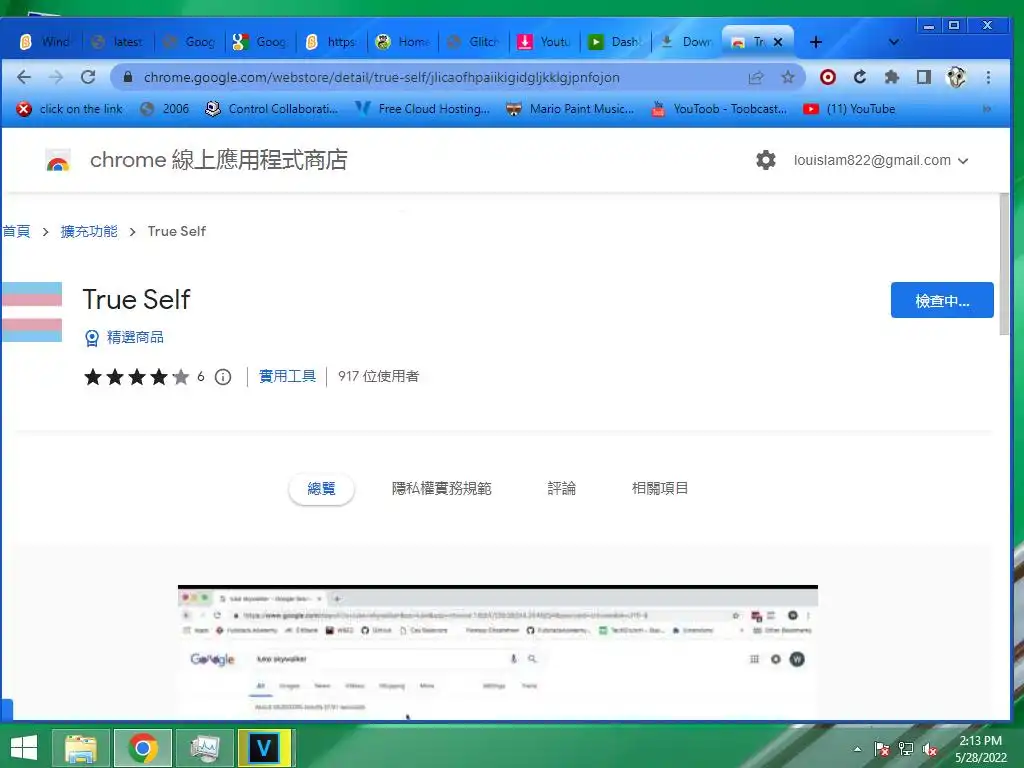Show more bookmarks overflow chevron
The image size is (1024, 768).
tap(987, 109)
